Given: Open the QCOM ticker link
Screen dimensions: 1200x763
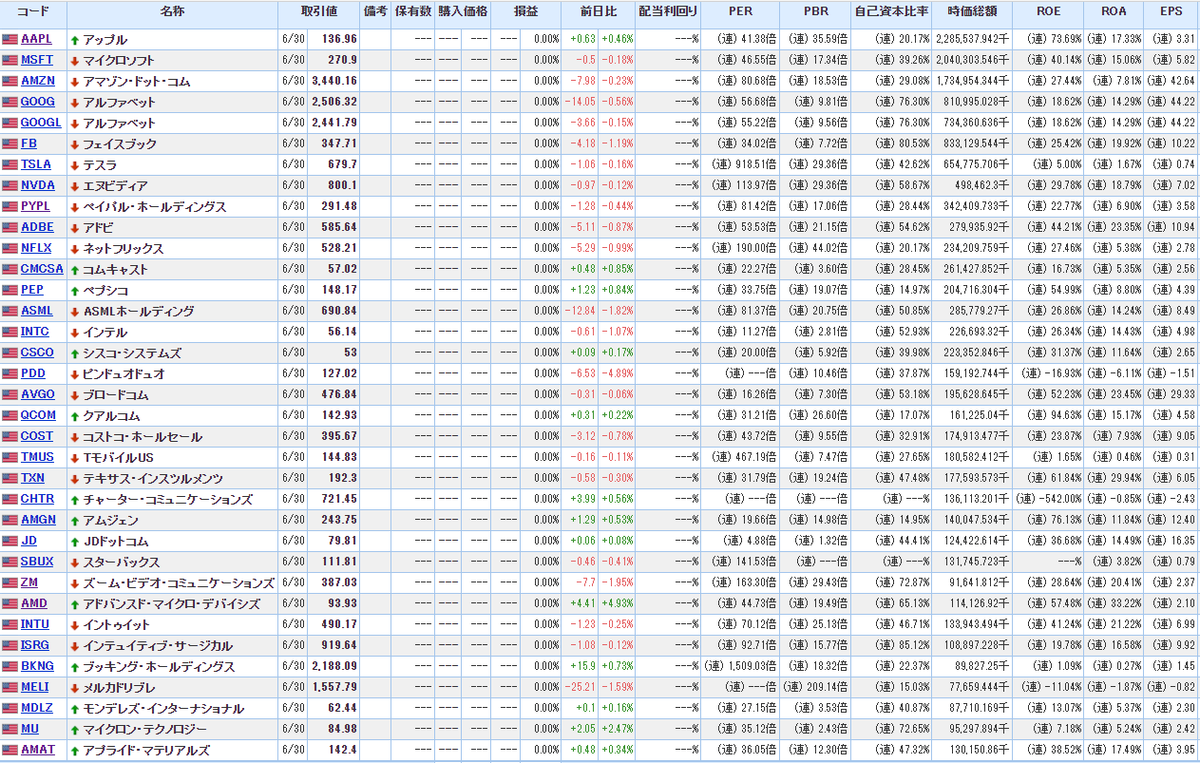Looking at the screenshot, I should coord(38,415).
